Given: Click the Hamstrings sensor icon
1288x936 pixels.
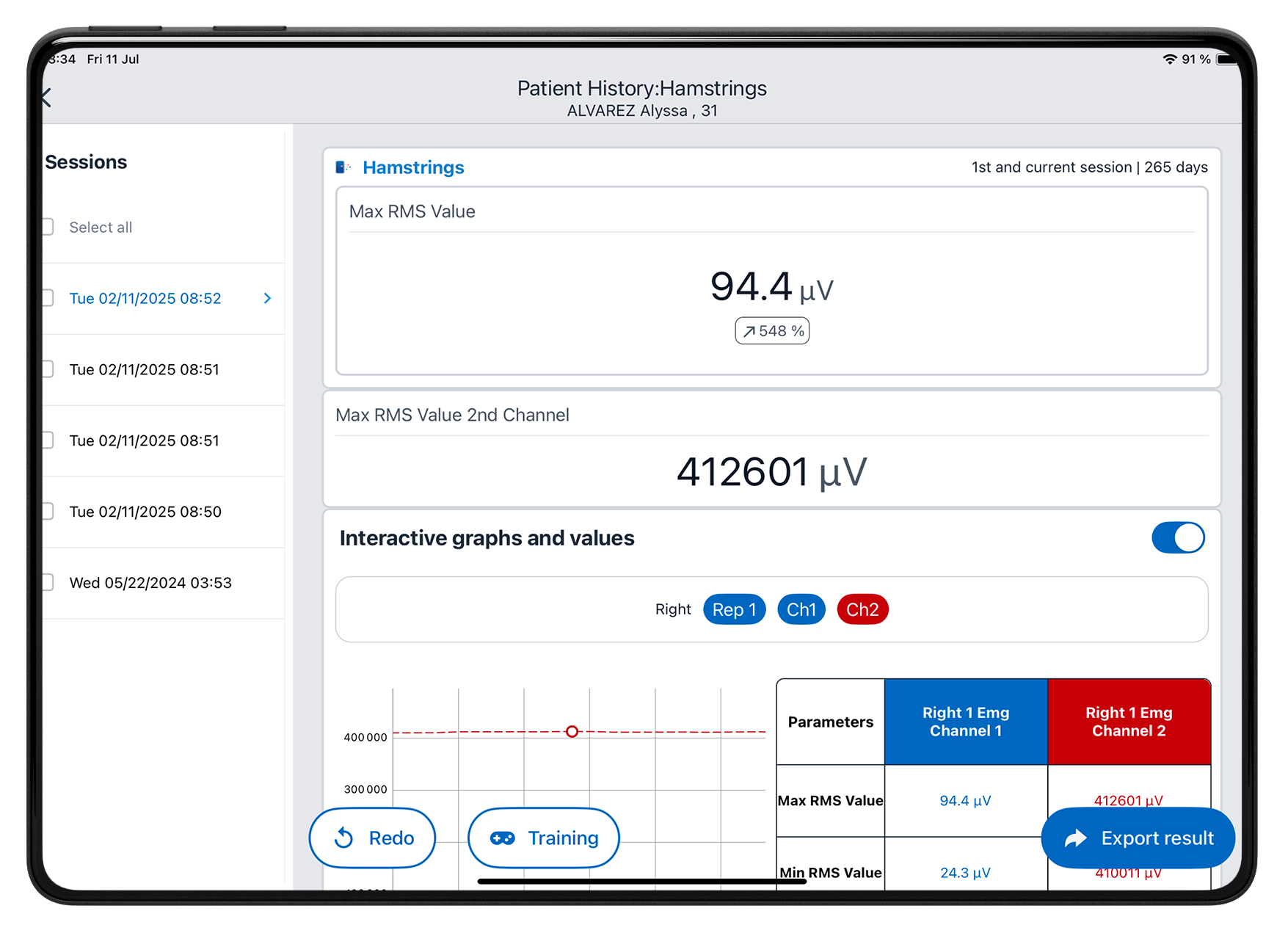Looking at the screenshot, I should click(343, 167).
